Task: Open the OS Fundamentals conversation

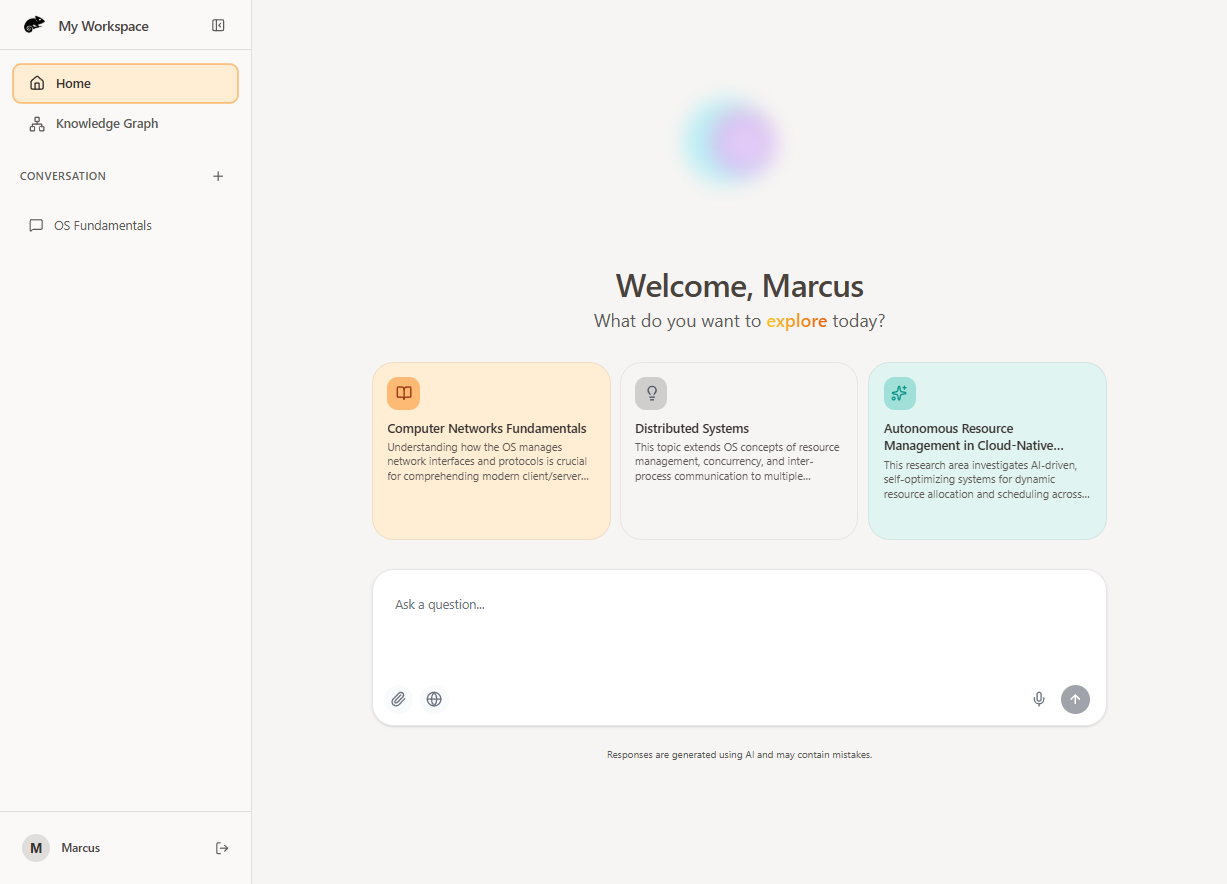Action: [x=103, y=226]
